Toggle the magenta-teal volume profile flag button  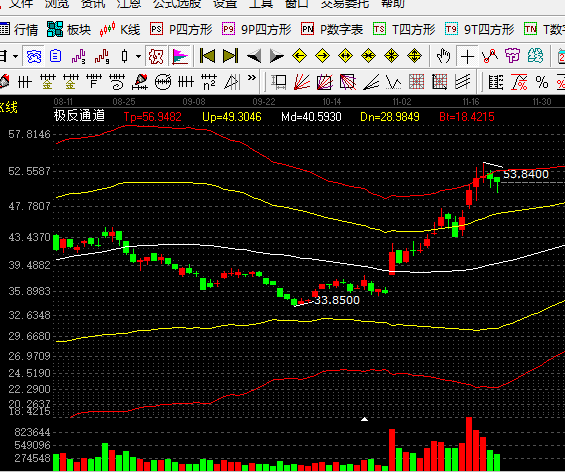[180, 57]
